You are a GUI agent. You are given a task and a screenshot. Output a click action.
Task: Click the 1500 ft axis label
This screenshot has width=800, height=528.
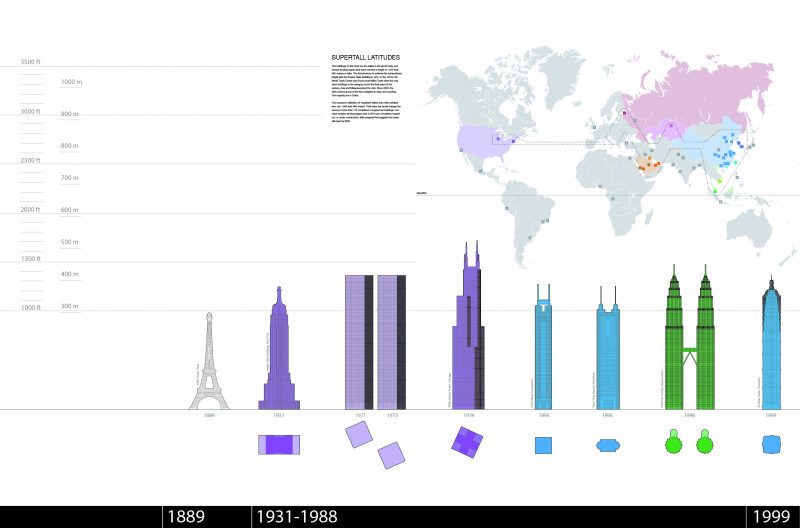click(x=31, y=259)
